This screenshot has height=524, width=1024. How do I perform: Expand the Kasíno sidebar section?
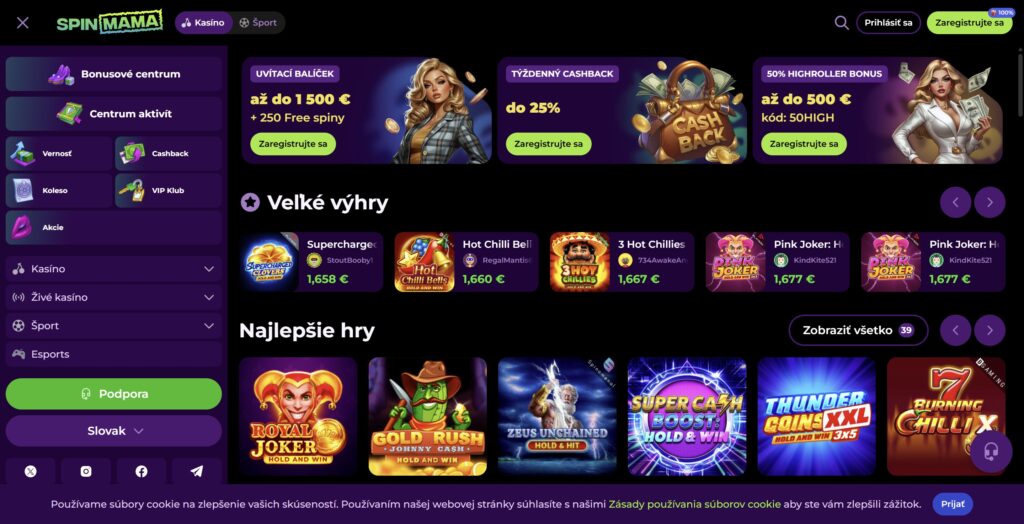[114, 269]
